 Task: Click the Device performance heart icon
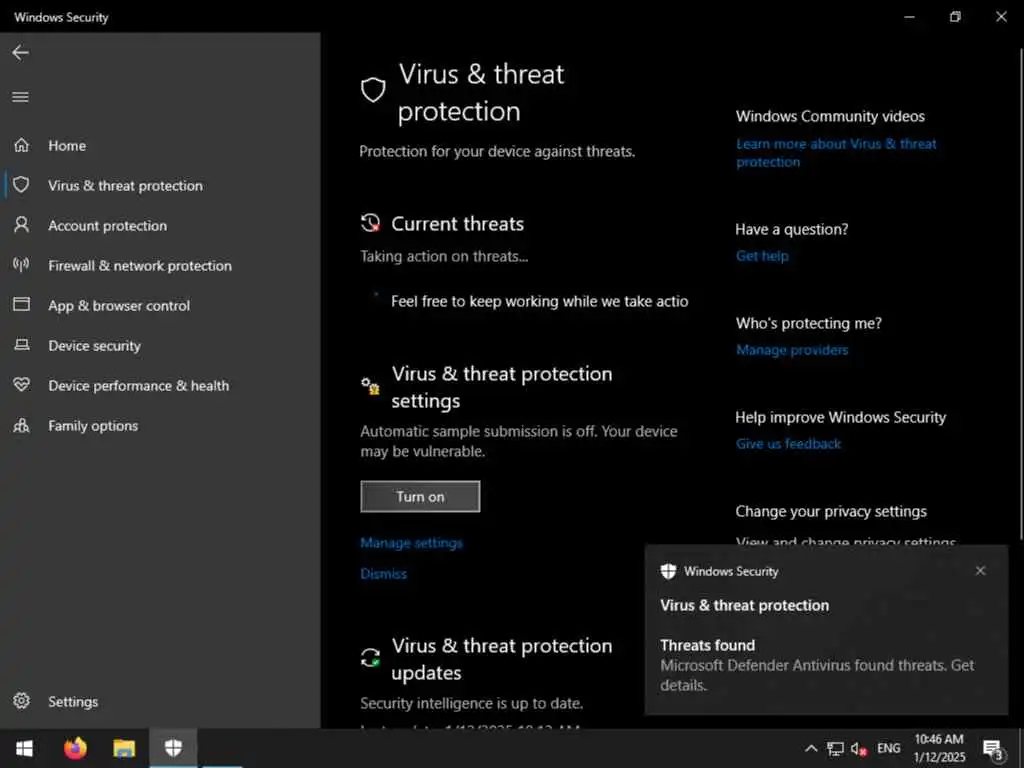pyautogui.click(x=22, y=385)
